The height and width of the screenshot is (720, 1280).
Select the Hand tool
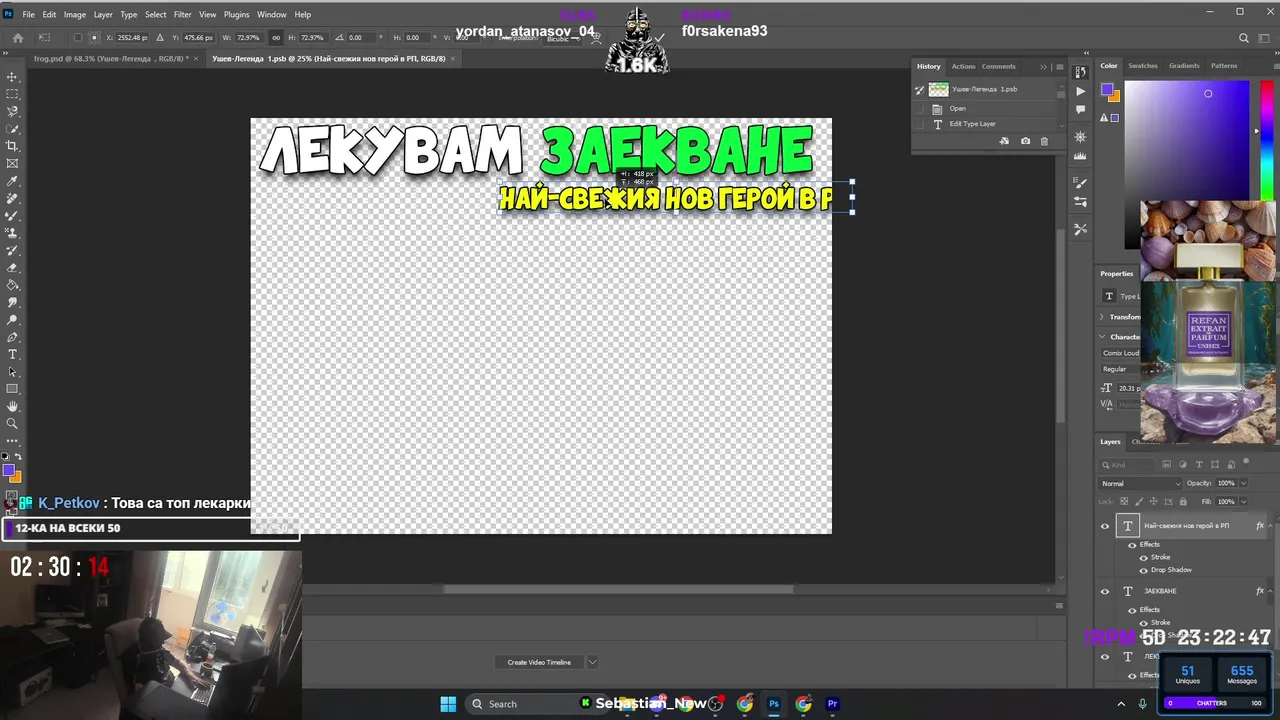12,406
